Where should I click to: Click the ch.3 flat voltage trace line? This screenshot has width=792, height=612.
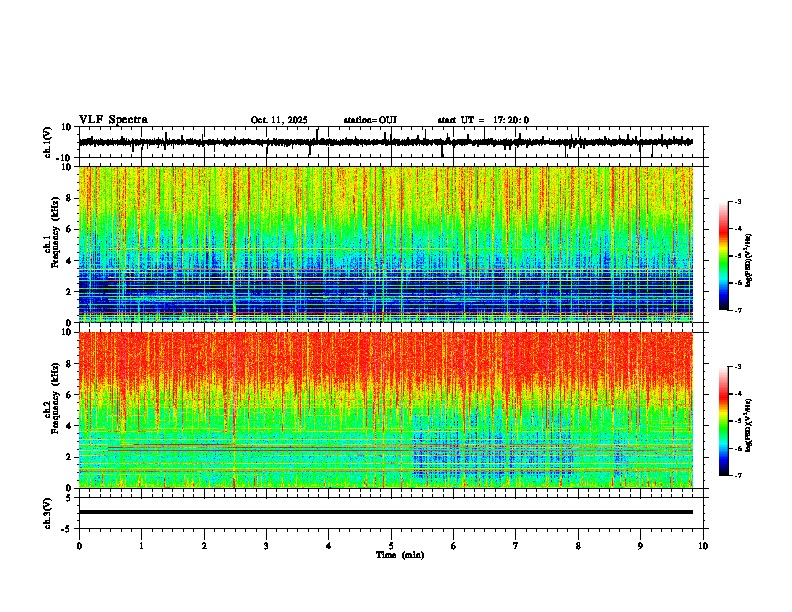tap(385, 512)
